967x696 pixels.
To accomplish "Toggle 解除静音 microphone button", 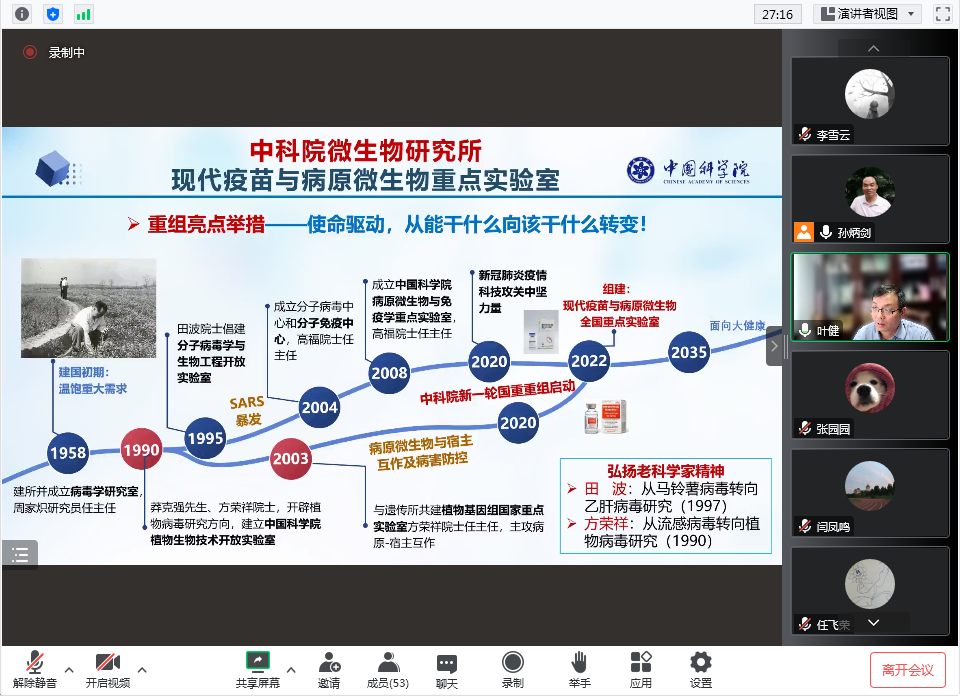I will point(35,669).
